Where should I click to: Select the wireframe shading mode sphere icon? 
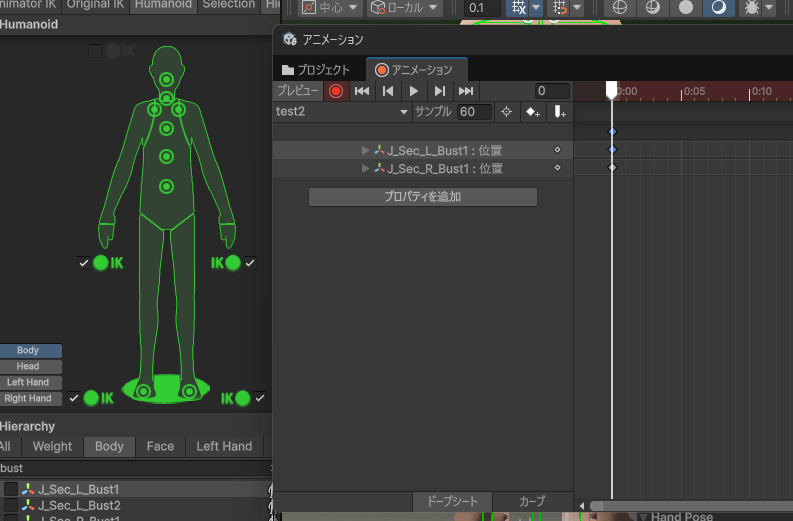(x=619, y=8)
